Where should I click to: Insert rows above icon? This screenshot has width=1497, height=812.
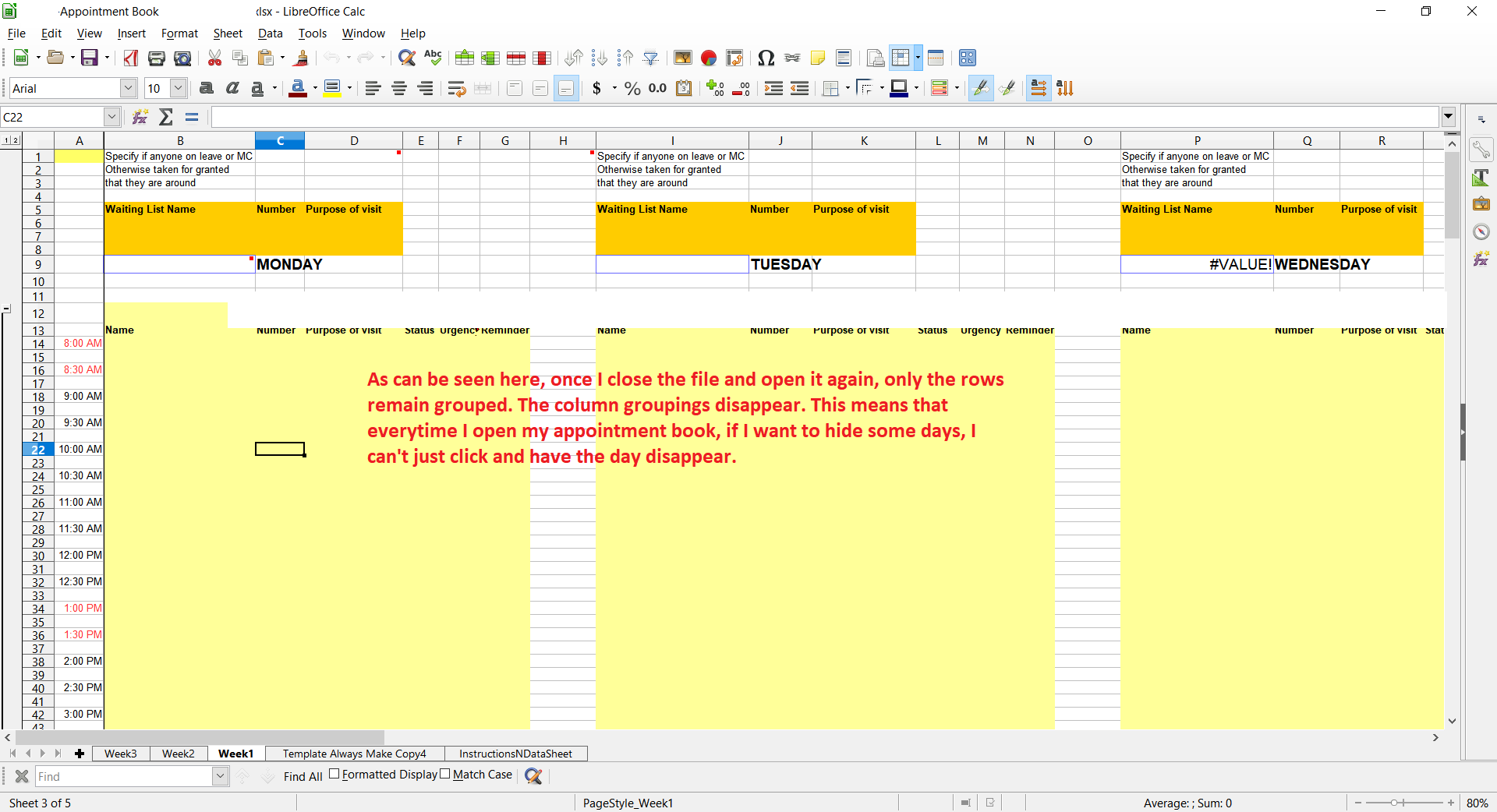[465, 58]
